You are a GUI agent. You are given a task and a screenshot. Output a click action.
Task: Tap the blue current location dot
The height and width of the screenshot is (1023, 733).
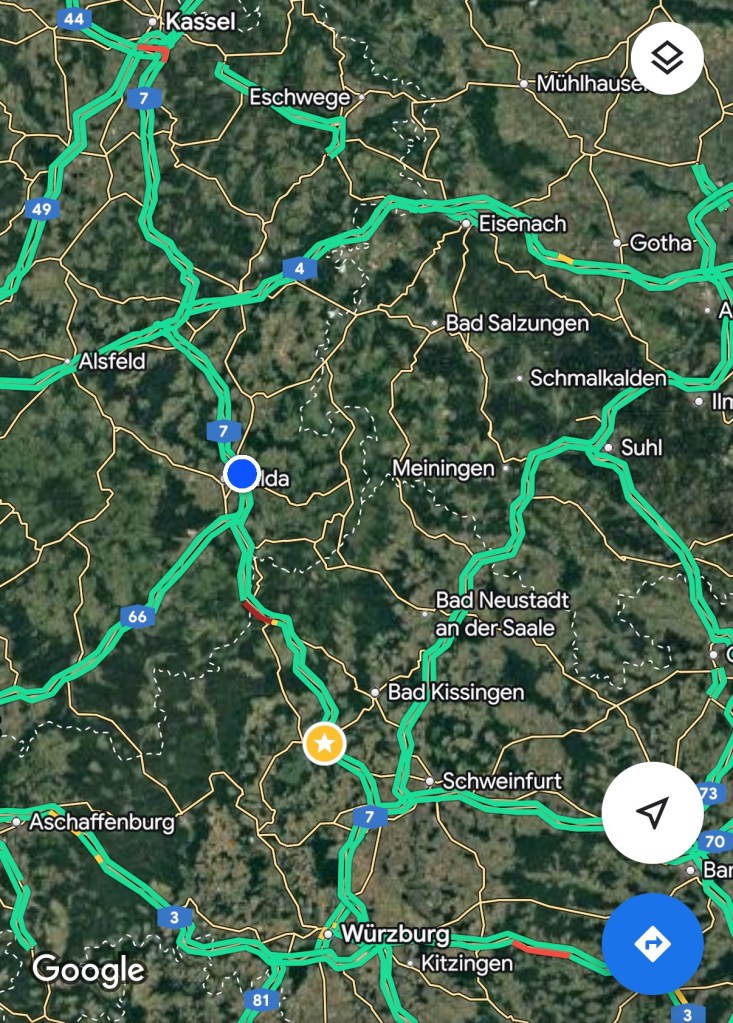pos(242,474)
